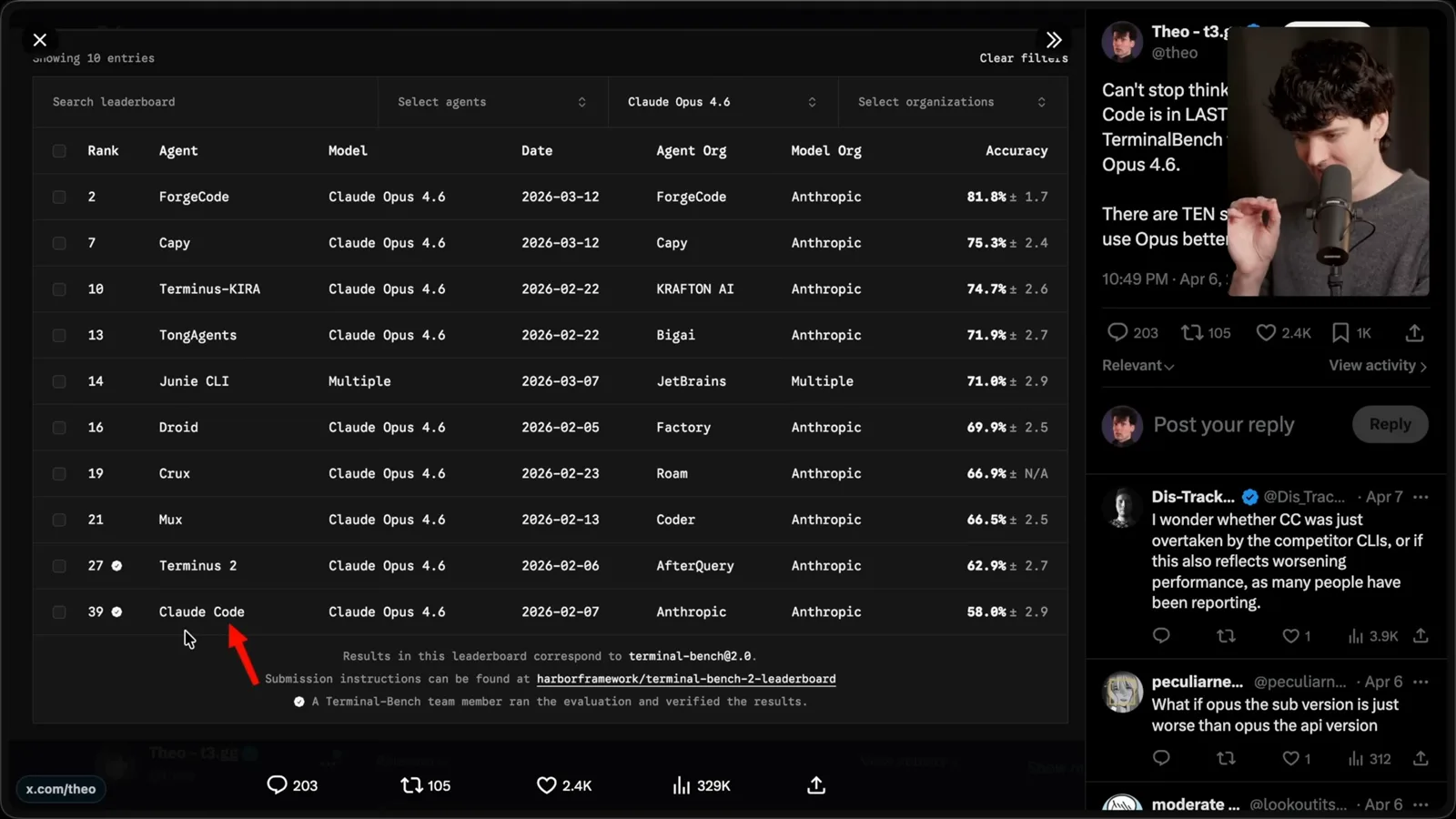Click the sidebar reply icon showing 203
This screenshot has width=1456, height=819.
tap(1117, 333)
